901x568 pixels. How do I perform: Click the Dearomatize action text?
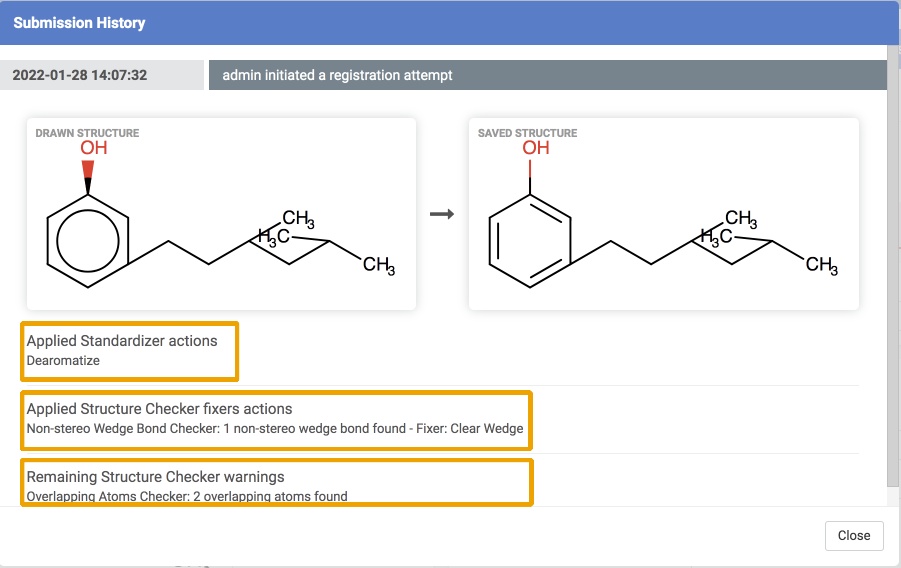[x=63, y=361]
